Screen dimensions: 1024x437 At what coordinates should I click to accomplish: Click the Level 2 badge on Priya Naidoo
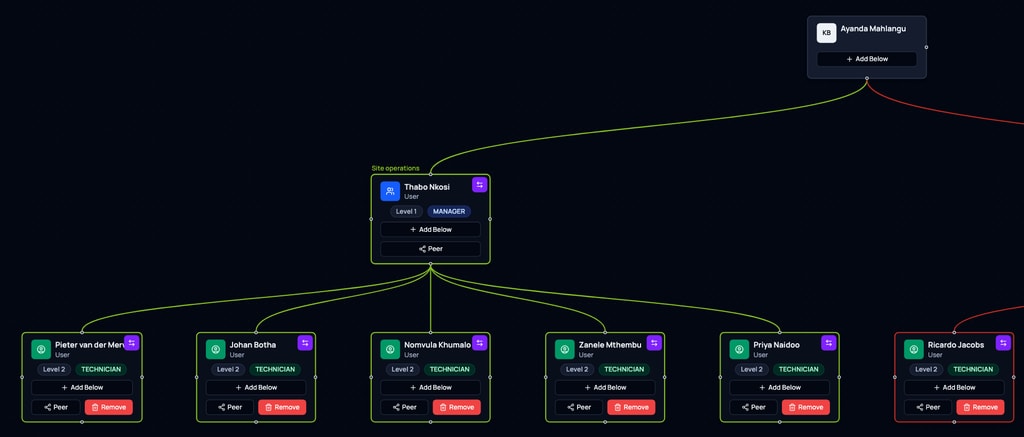point(752,369)
